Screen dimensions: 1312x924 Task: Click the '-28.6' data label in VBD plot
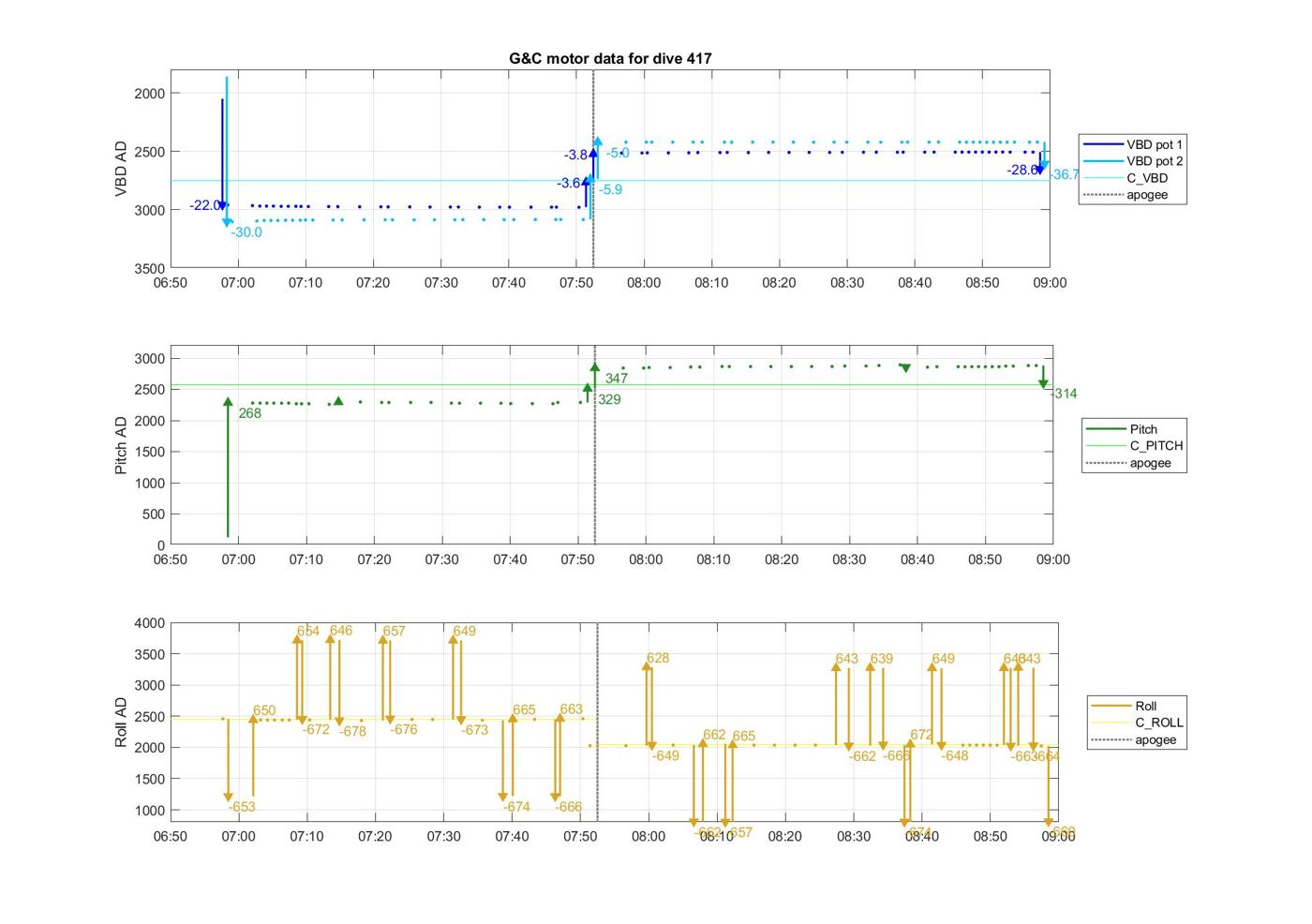pyautogui.click(x=1022, y=170)
